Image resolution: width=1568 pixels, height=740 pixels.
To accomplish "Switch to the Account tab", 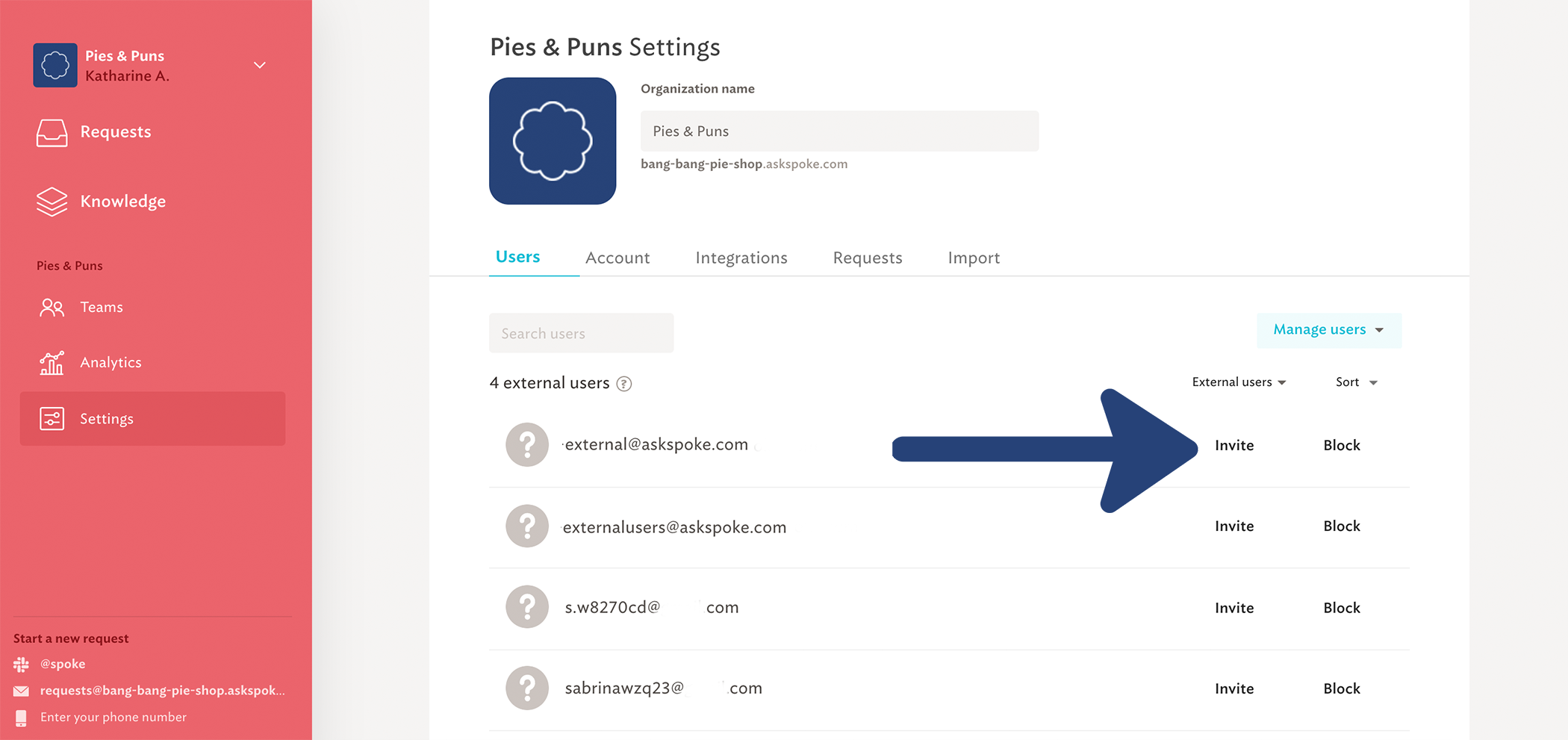I will pyautogui.click(x=617, y=258).
